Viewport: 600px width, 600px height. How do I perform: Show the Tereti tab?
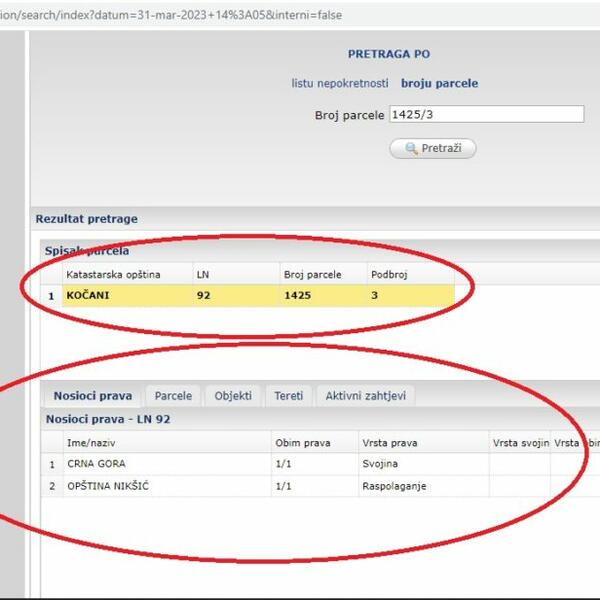pyautogui.click(x=289, y=396)
